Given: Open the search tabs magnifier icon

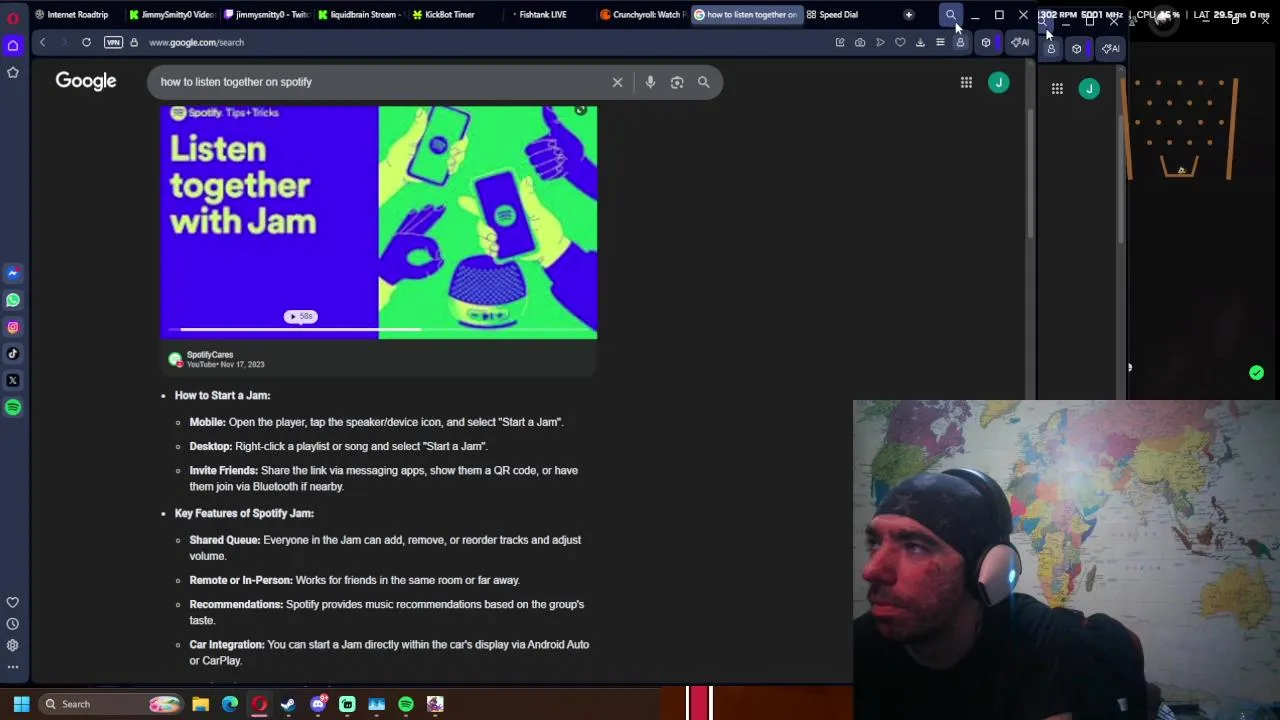Looking at the screenshot, I should point(951,15).
